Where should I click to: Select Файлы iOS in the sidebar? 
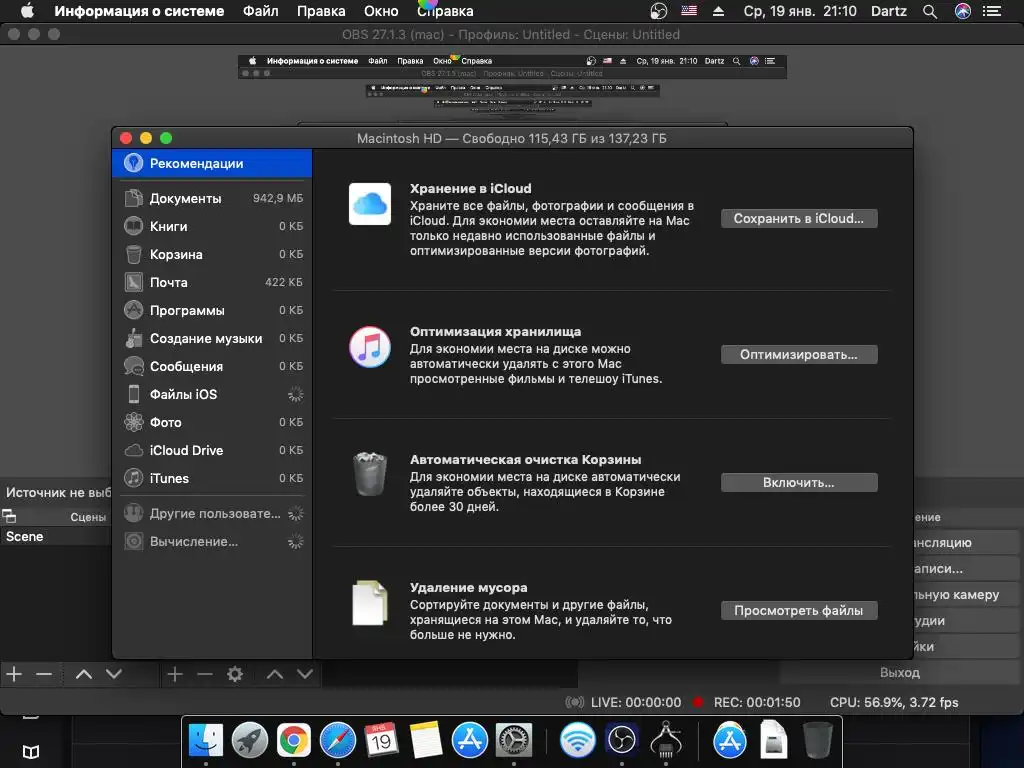click(x=212, y=394)
